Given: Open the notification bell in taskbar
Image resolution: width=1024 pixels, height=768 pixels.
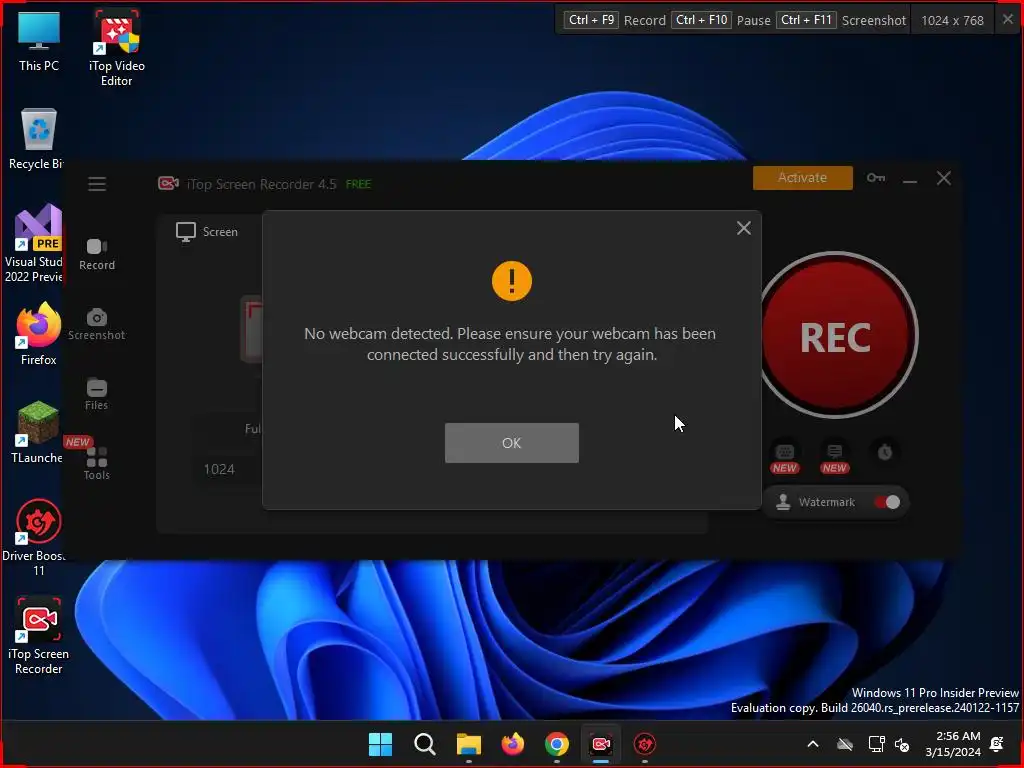Looking at the screenshot, I should pyautogui.click(x=997, y=744).
